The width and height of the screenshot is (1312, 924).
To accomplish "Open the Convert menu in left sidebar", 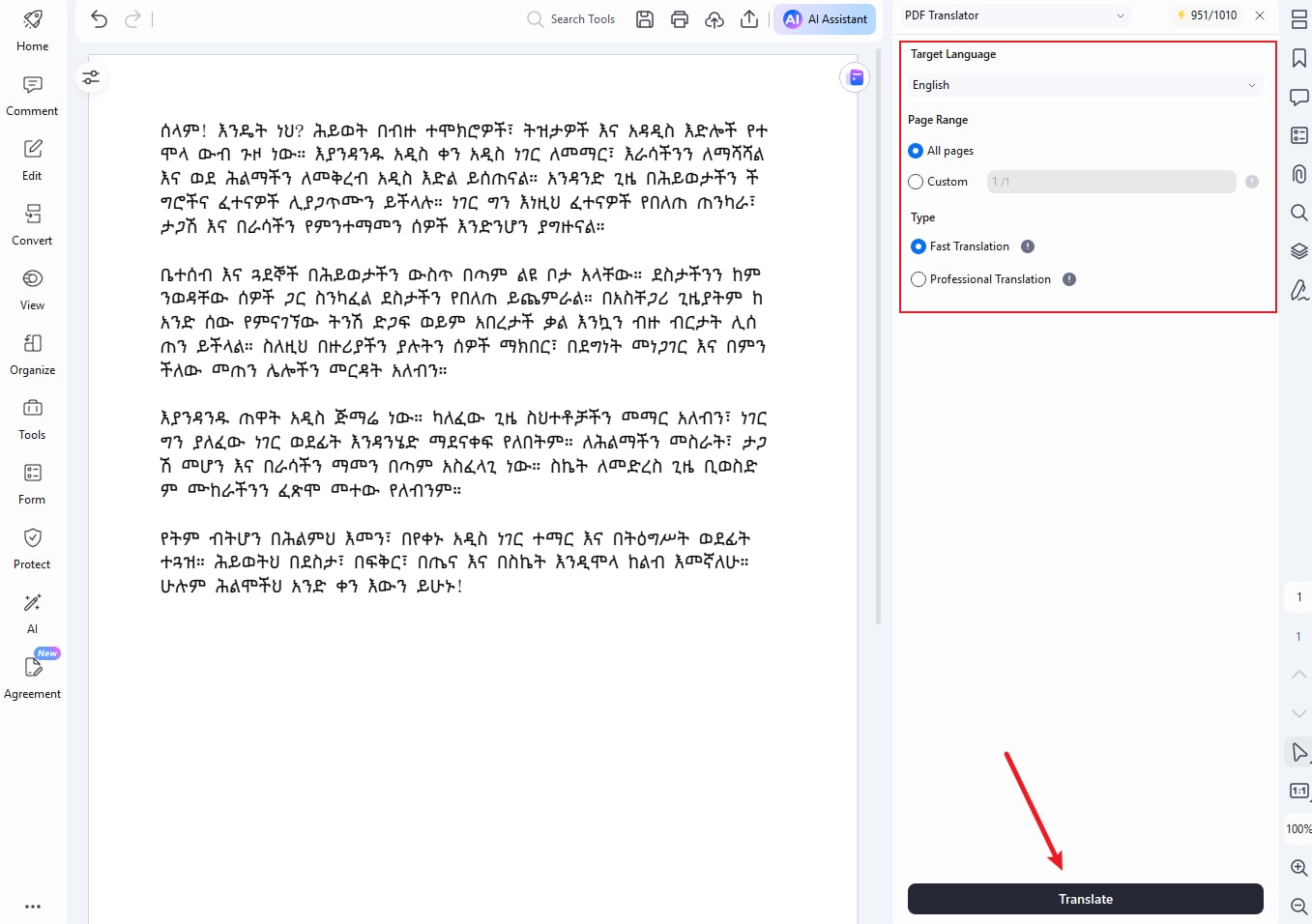I will 32,224.
